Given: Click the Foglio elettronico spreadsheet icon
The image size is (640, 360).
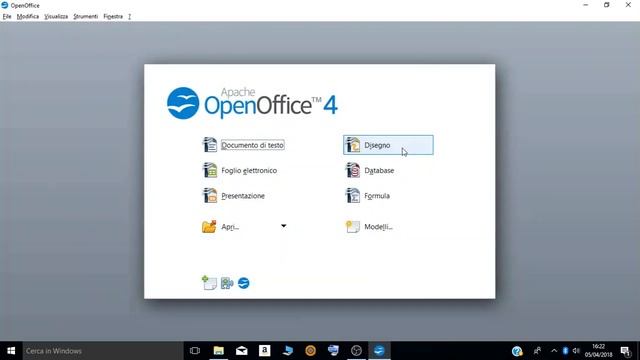Looking at the screenshot, I should pyautogui.click(x=210, y=170).
